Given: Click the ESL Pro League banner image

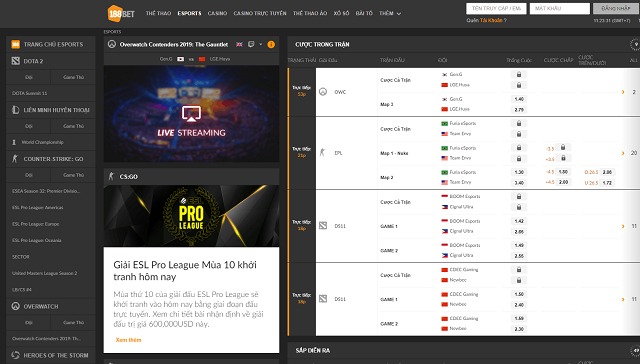Looking at the screenshot, I should (191, 215).
